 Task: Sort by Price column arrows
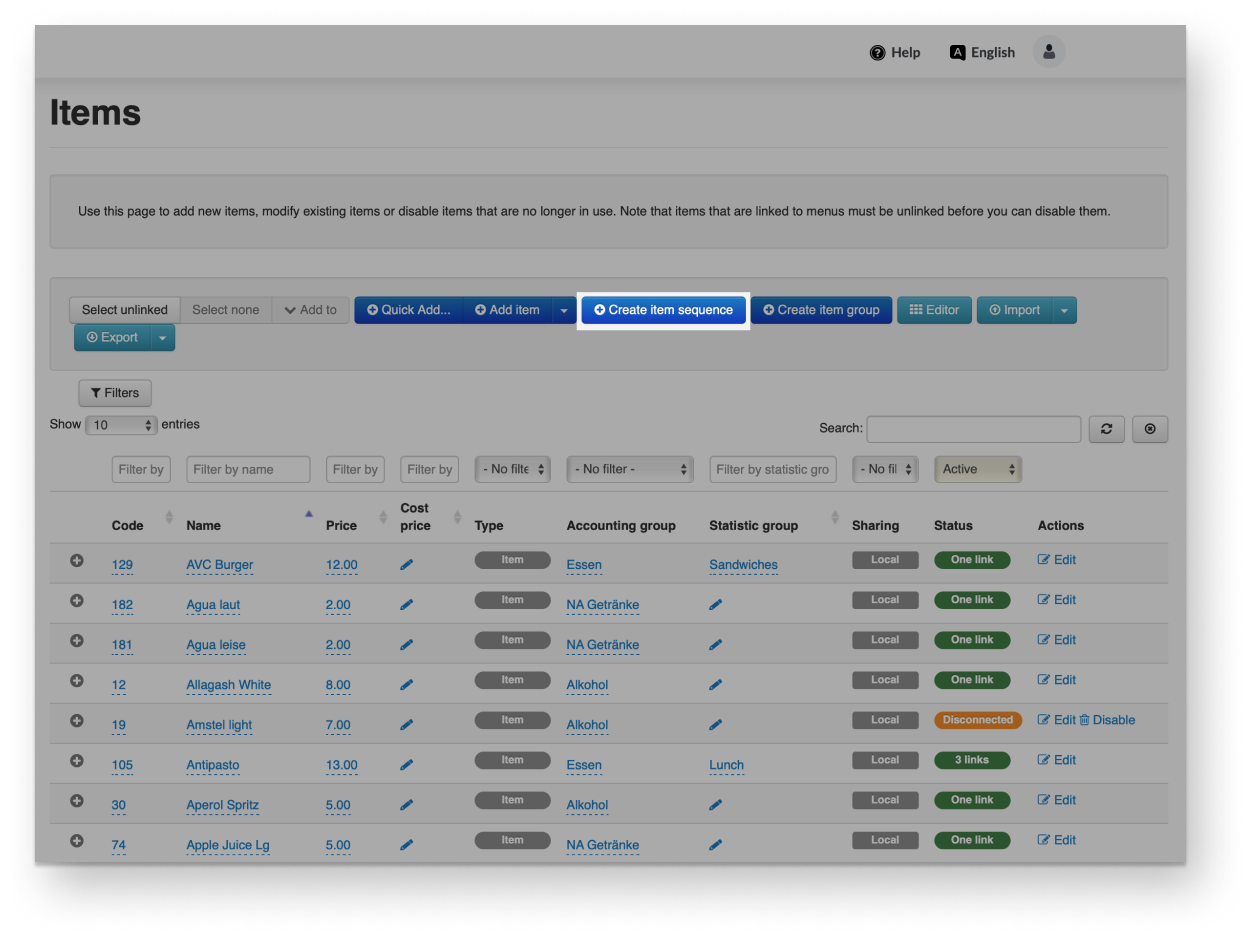[x=383, y=517]
